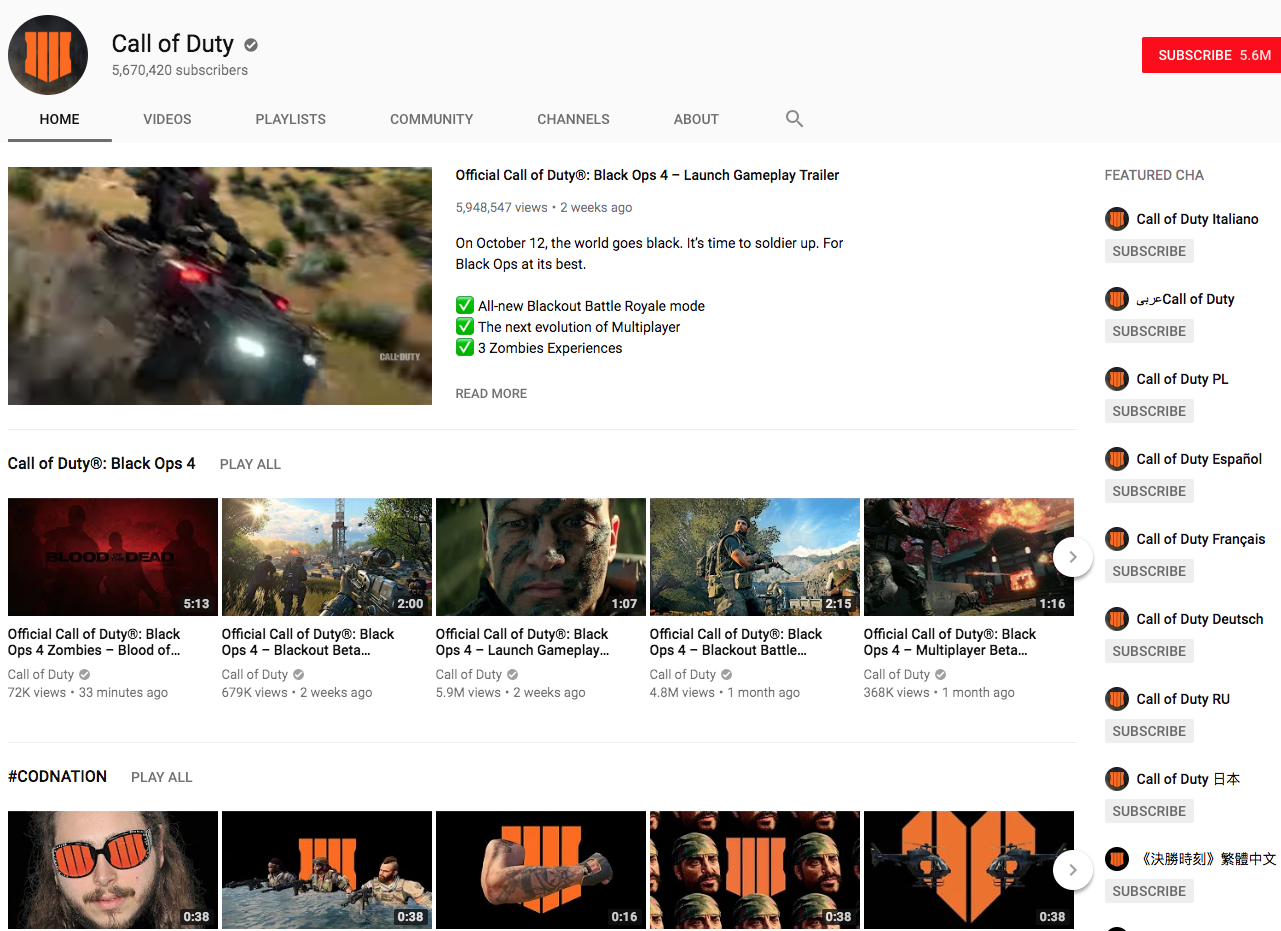
Task: Subscribe to Call of Duty Deutsch
Action: coord(1149,651)
